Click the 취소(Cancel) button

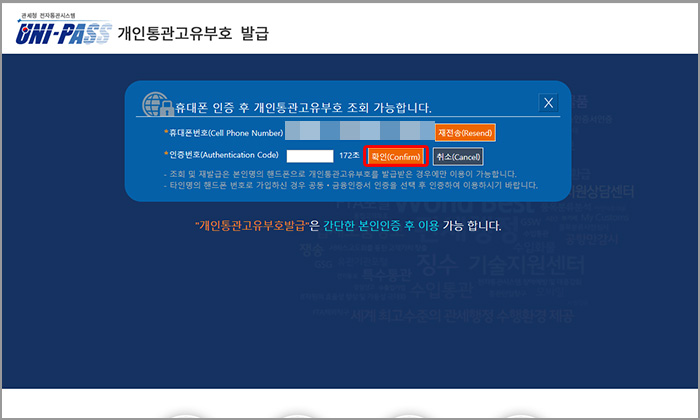tap(458, 157)
